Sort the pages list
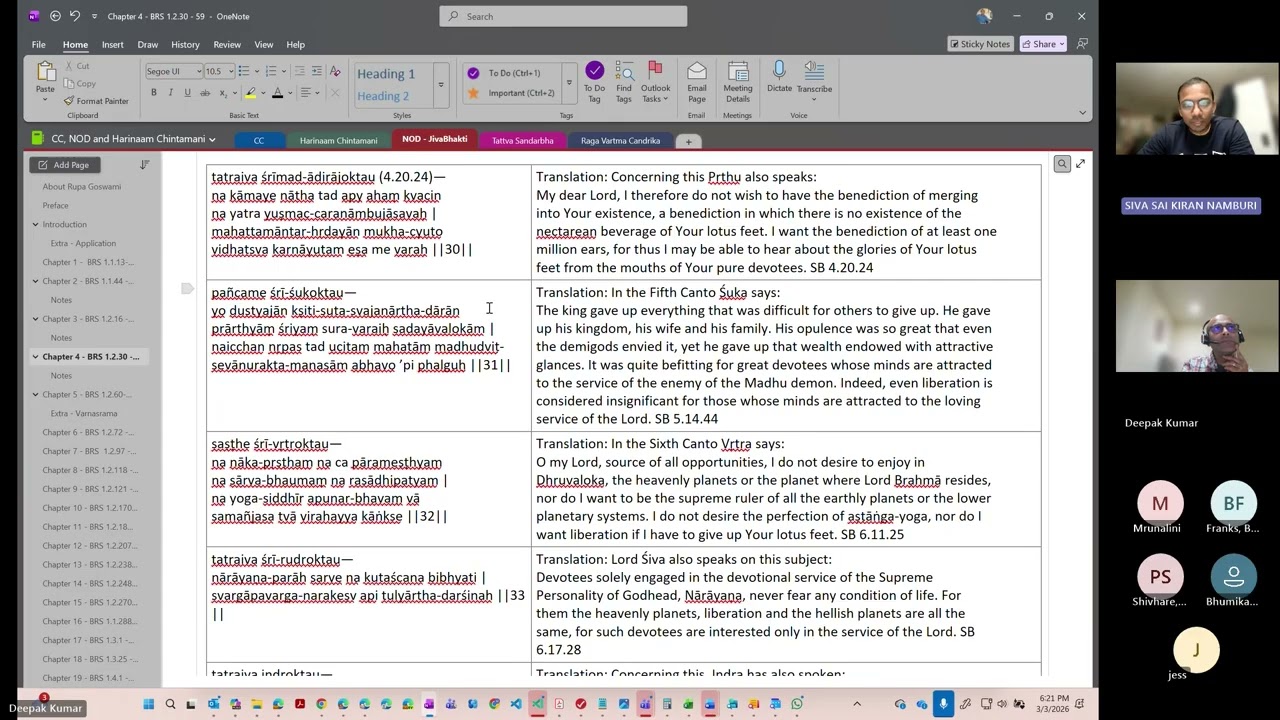 click(144, 165)
